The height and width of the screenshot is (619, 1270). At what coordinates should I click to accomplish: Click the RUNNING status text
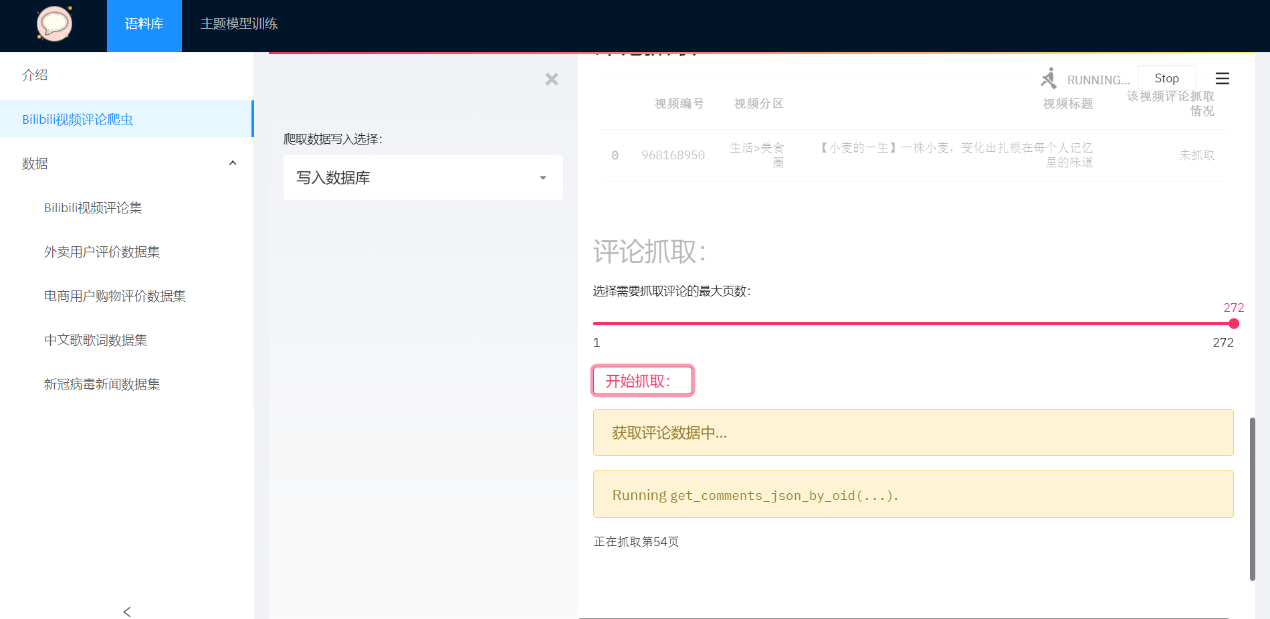click(x=1098, y=79)
